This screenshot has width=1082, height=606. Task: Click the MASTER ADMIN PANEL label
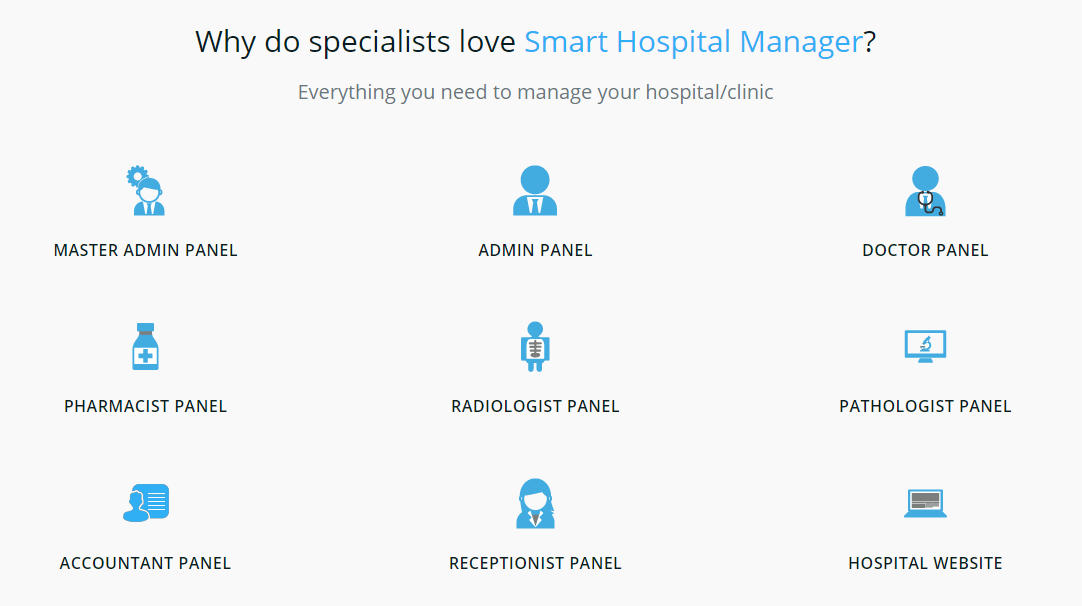[x=146, y=250]
